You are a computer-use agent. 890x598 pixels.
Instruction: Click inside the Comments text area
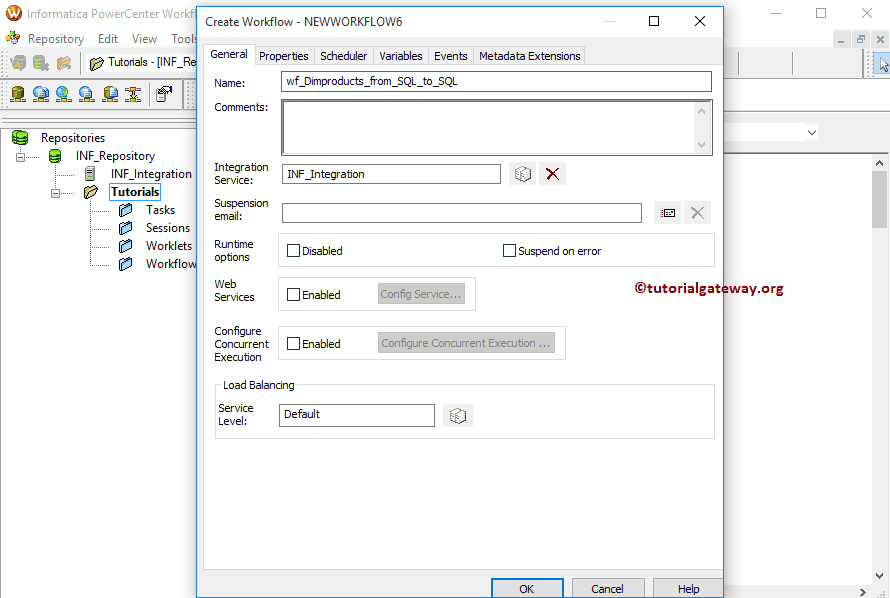tap(488, 128)
